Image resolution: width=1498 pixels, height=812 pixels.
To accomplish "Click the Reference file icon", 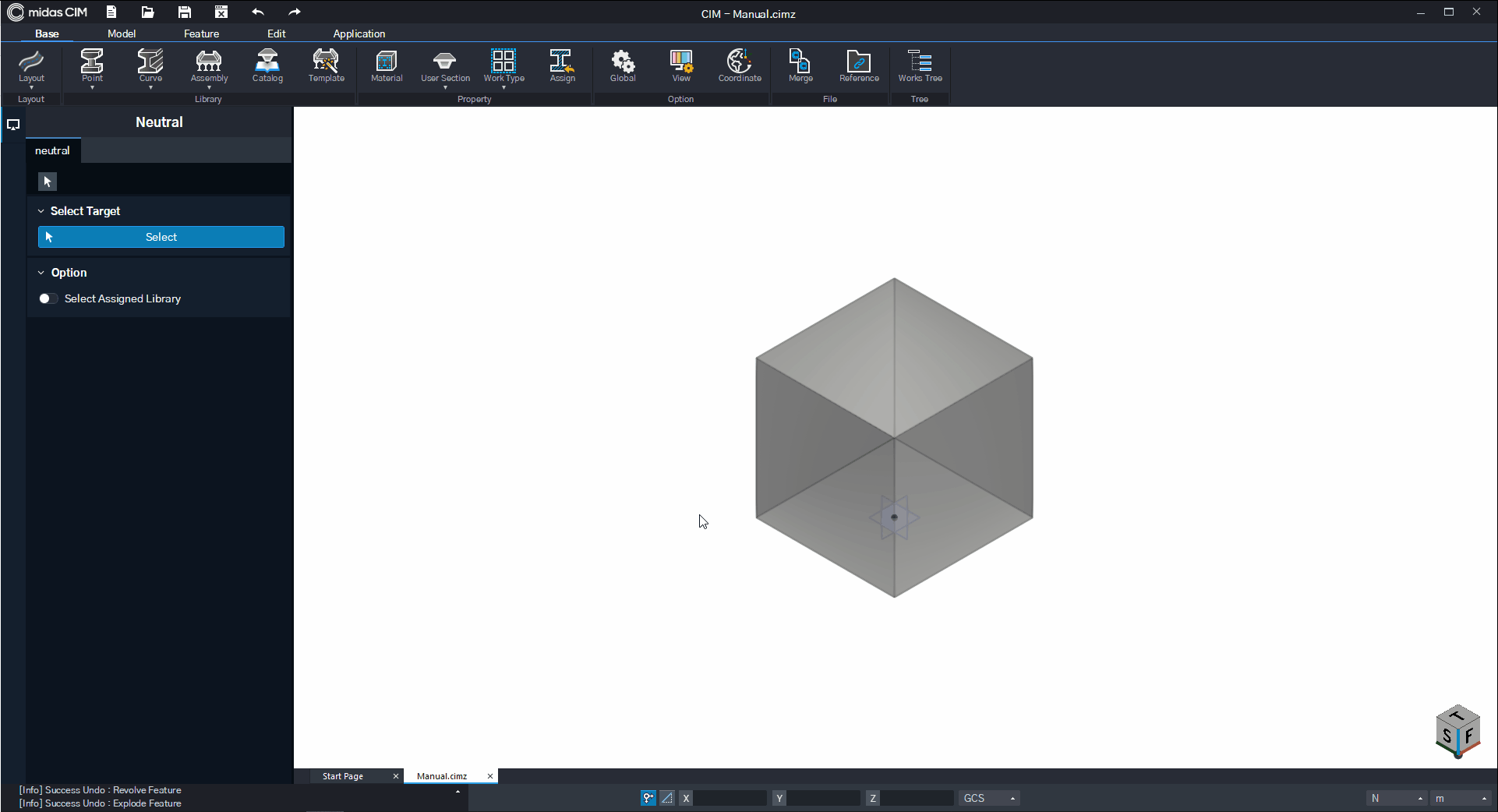I will 859,65.
